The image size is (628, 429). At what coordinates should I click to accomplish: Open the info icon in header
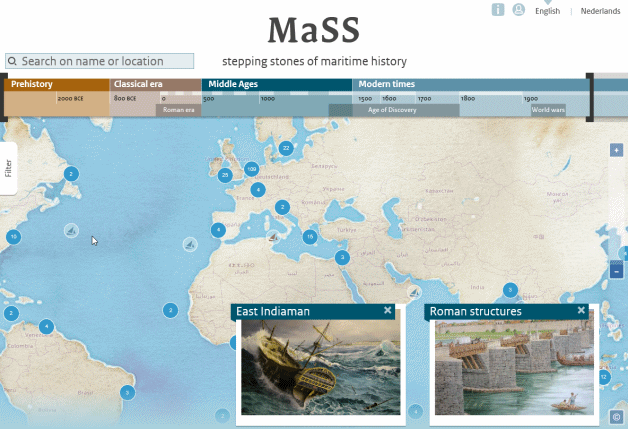(x=498, y=9)
